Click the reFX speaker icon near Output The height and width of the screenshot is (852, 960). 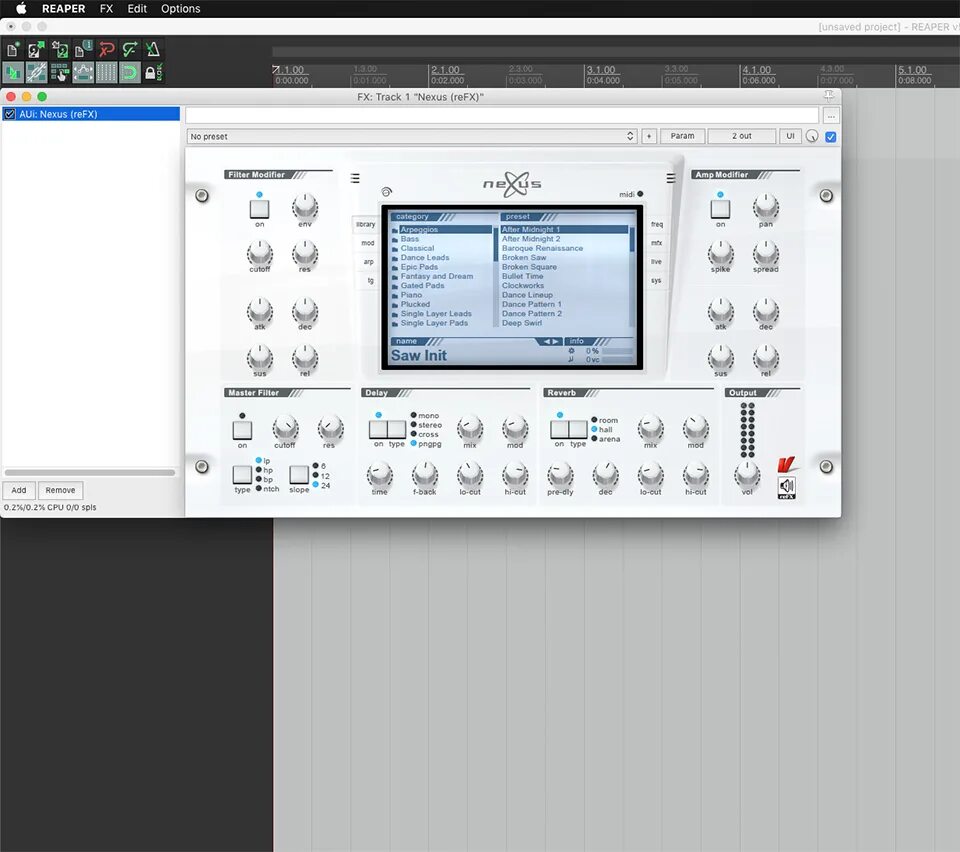787,487
